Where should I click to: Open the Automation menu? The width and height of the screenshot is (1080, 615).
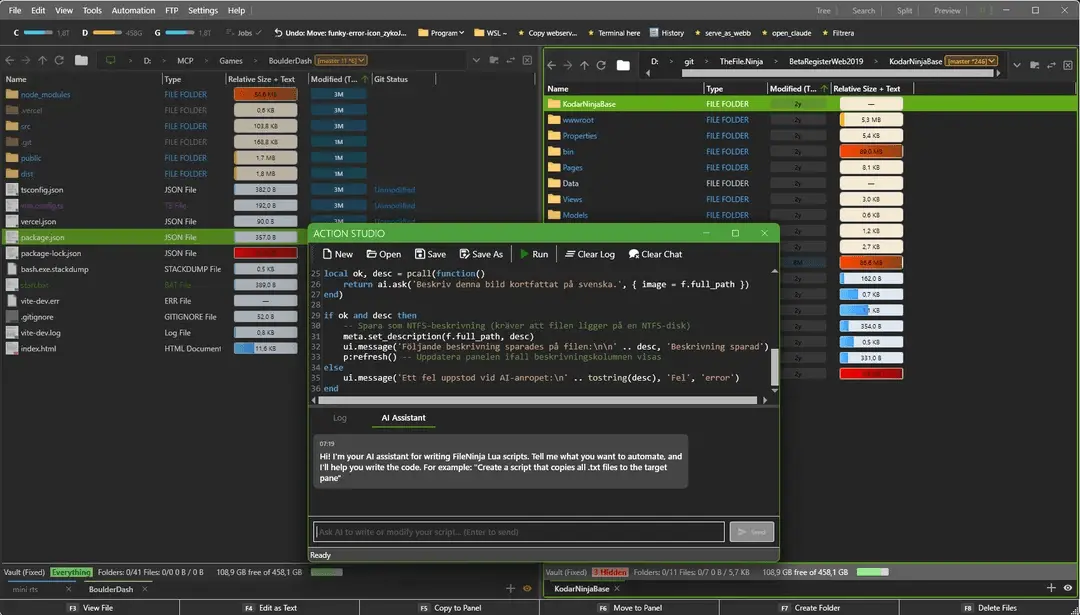point(133,10)
